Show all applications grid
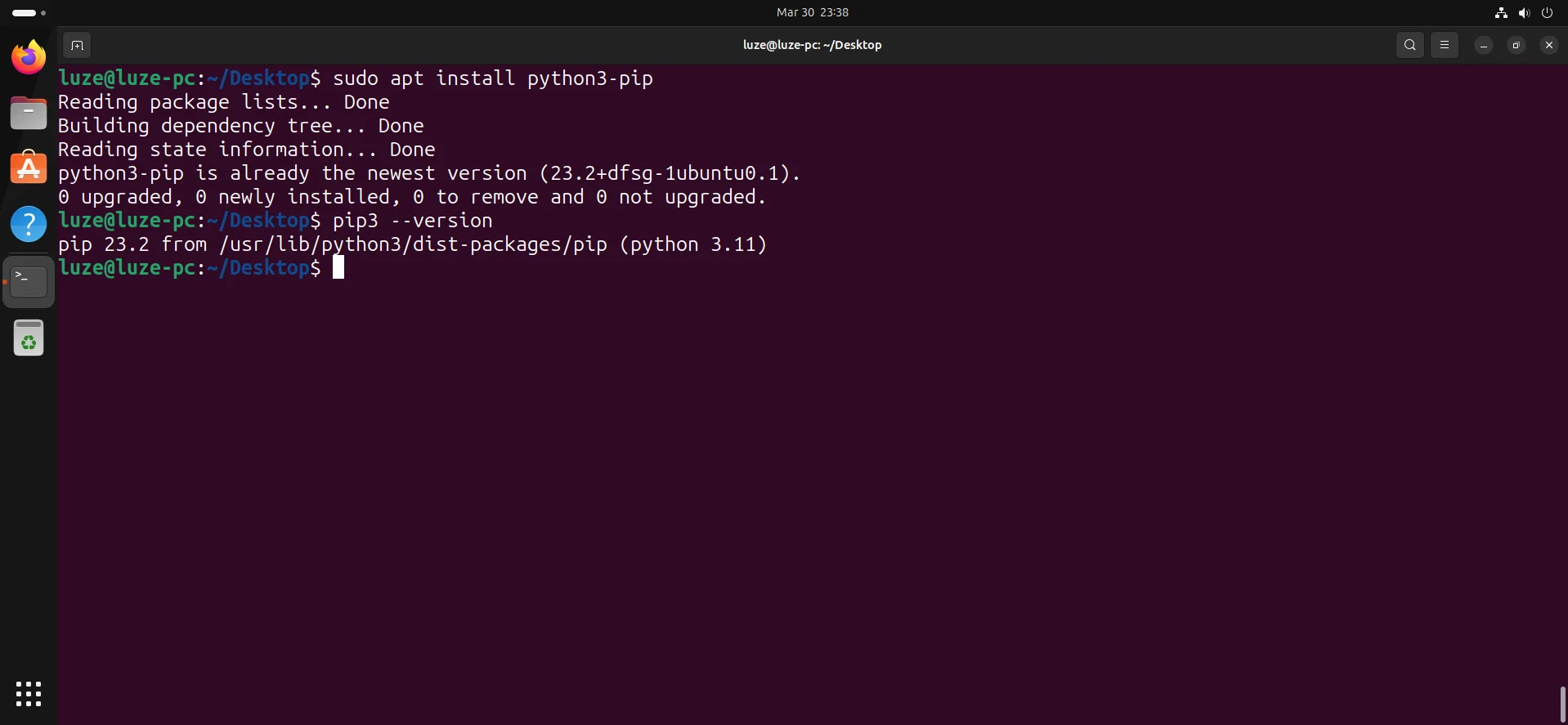Viewport: 1568px width, 725px height. [x=29, y=694]
